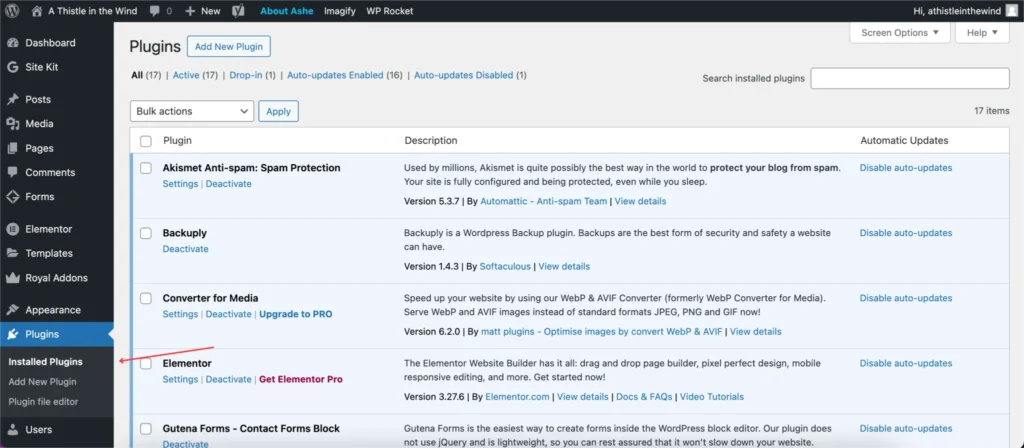Open About Ashe in the admin bar
Viewport: 1024px width, 448px height.
click(x=287, y=11)
